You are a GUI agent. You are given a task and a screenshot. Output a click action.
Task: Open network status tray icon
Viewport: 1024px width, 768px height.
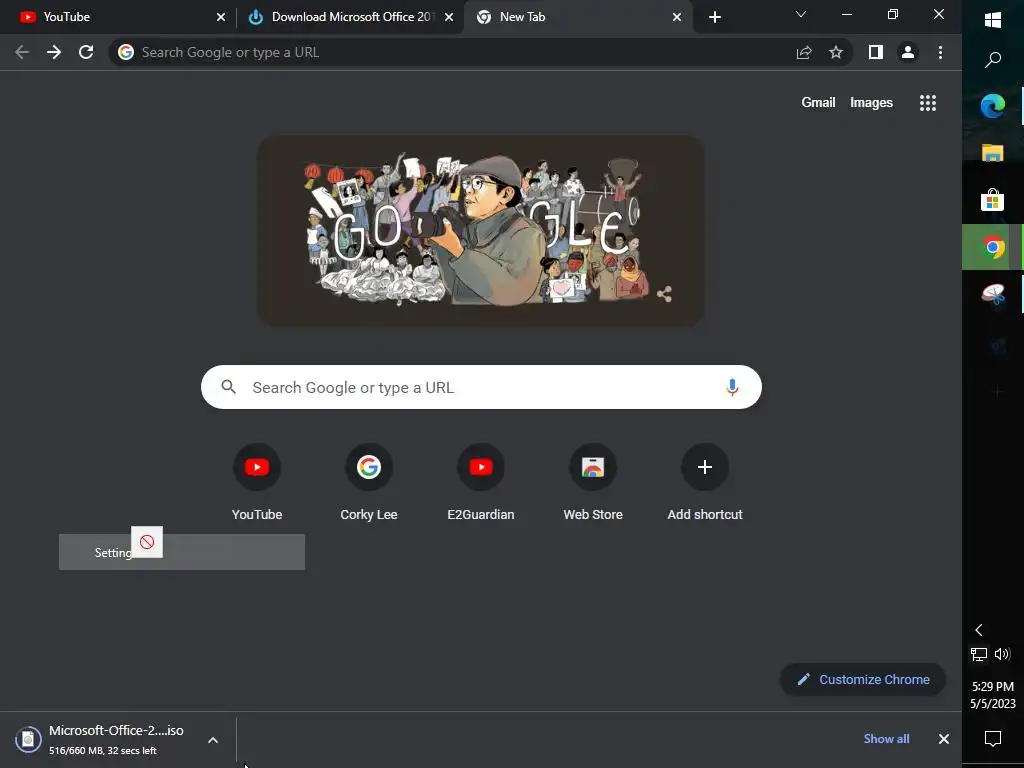[979, 654]
